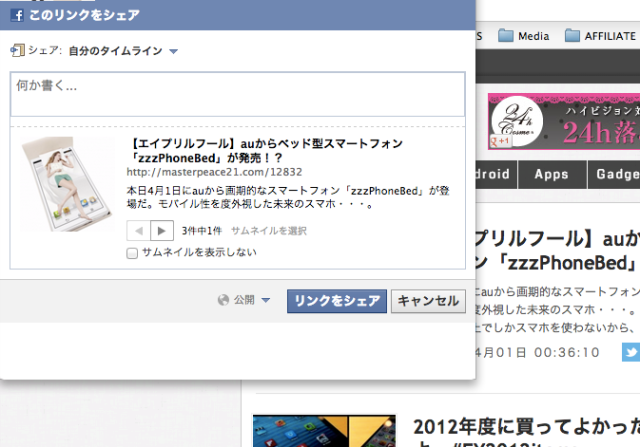Open the iPad thumbnail of the second article

tap(324, 431)
